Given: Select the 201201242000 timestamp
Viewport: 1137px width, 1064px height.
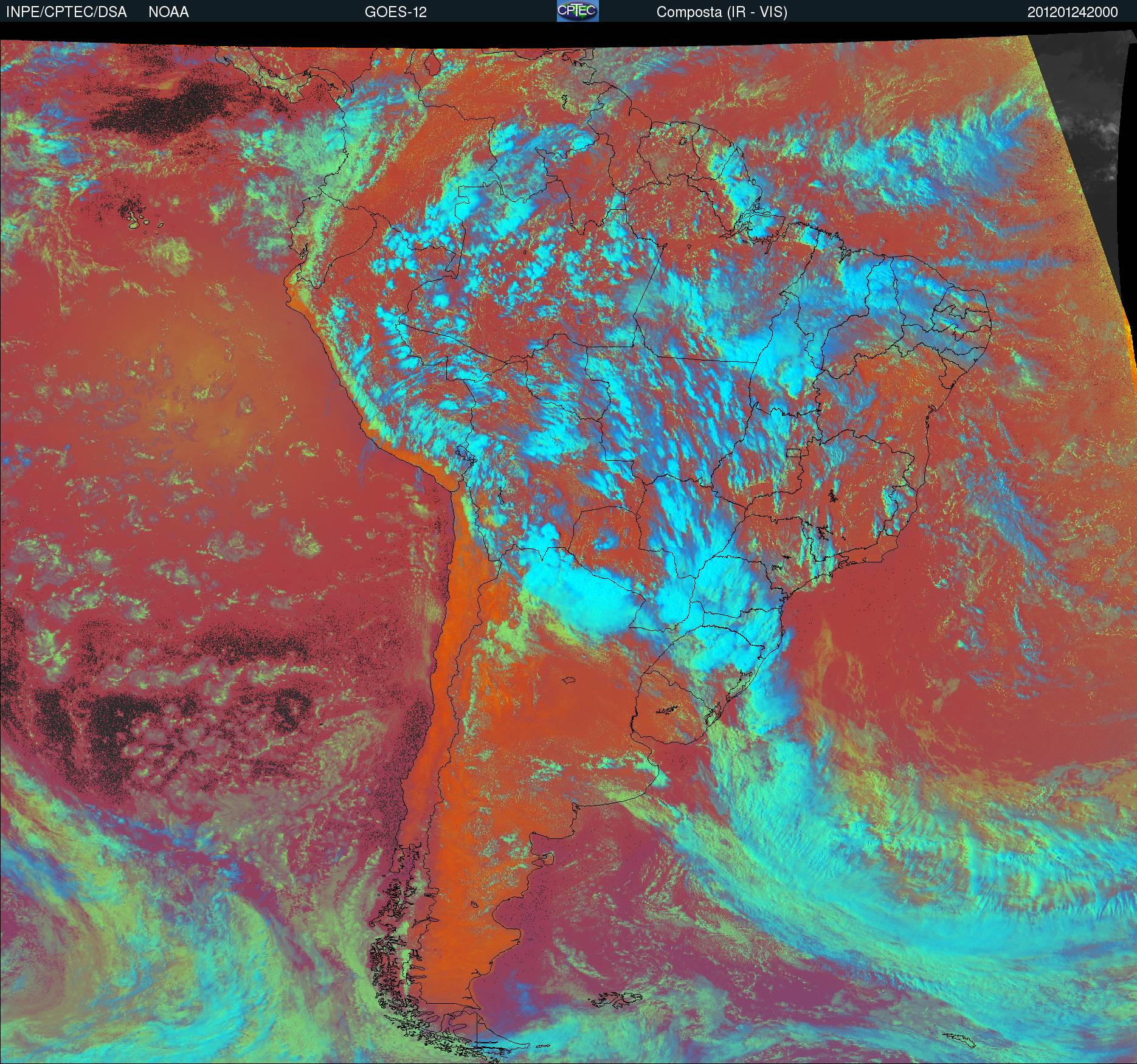Looking at the screenshot, I should [1073, 12].
